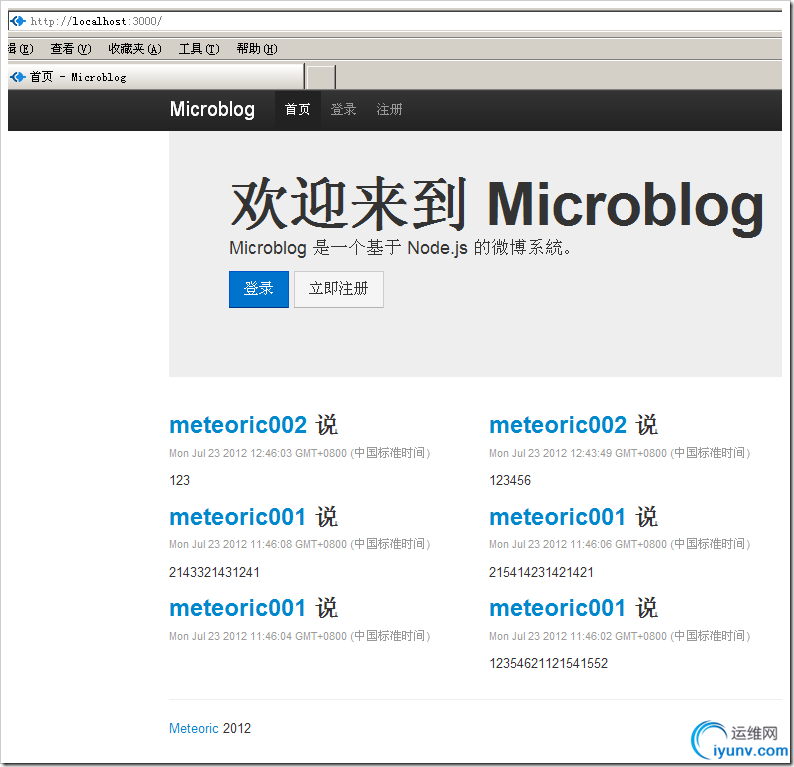The width and height of the screenshot is (794, 767).
Task: Click the timestamp 11:46:06 GMT+0800
Action: click(x=620, y=544)
